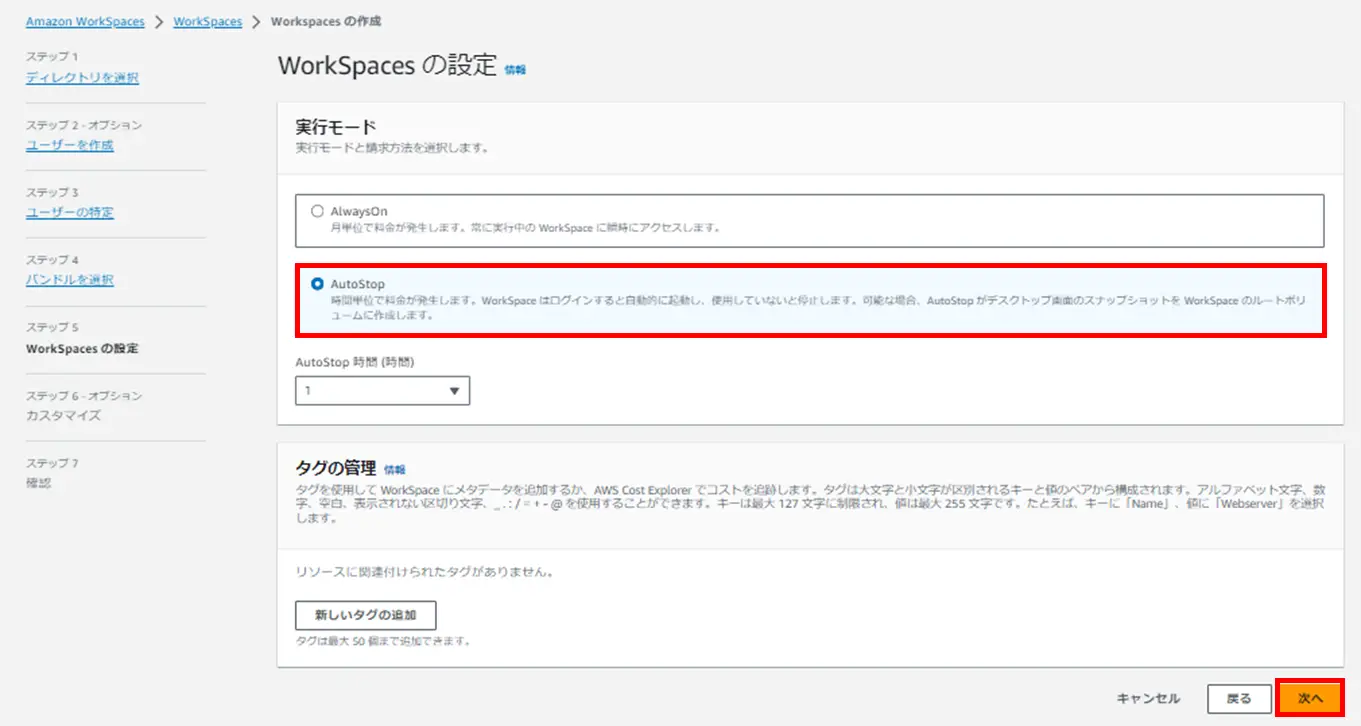Click the current step WorkSpaces の設定 label
1361x726 pixels.
(82, 349)
